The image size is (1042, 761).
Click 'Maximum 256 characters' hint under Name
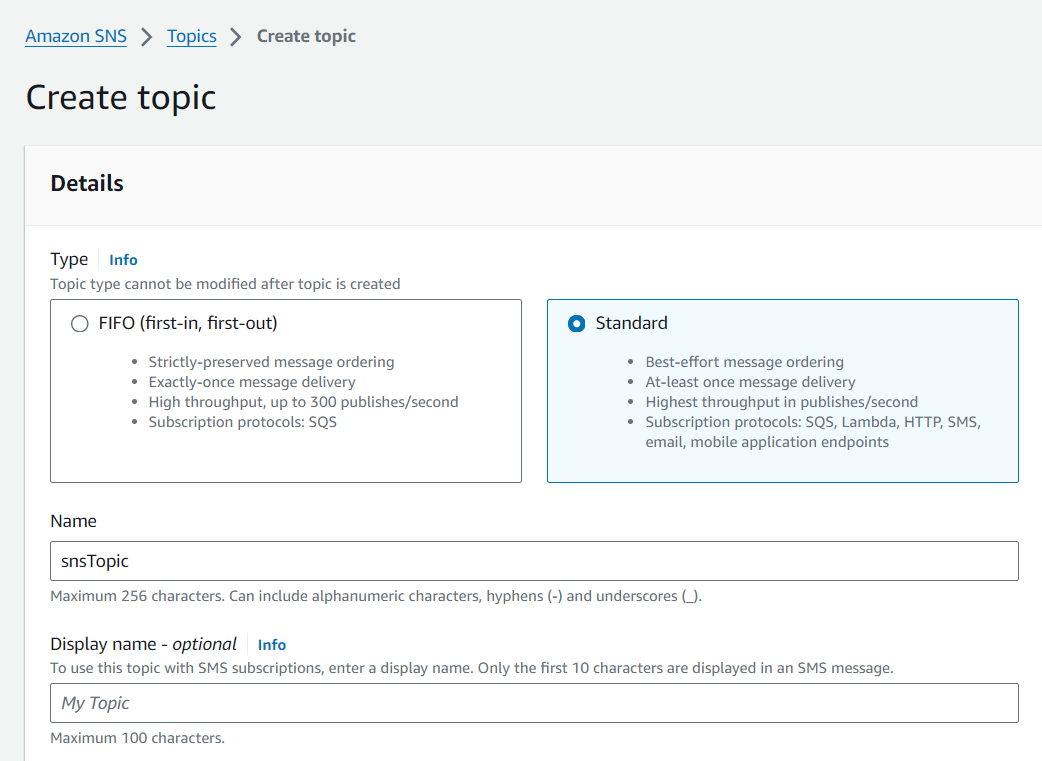[x=376, y=596]
